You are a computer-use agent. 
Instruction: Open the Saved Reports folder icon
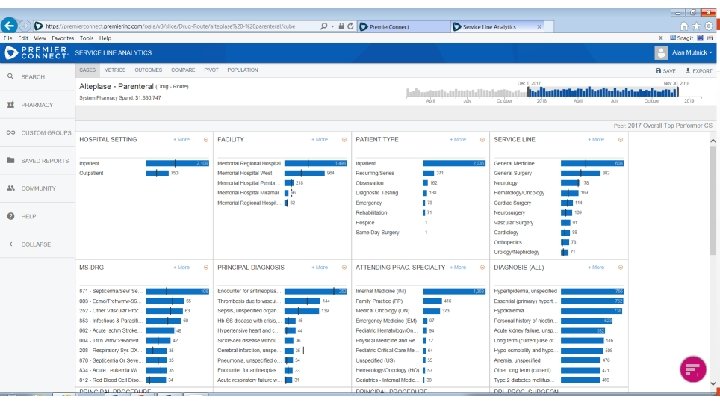(x=11, y=160)
